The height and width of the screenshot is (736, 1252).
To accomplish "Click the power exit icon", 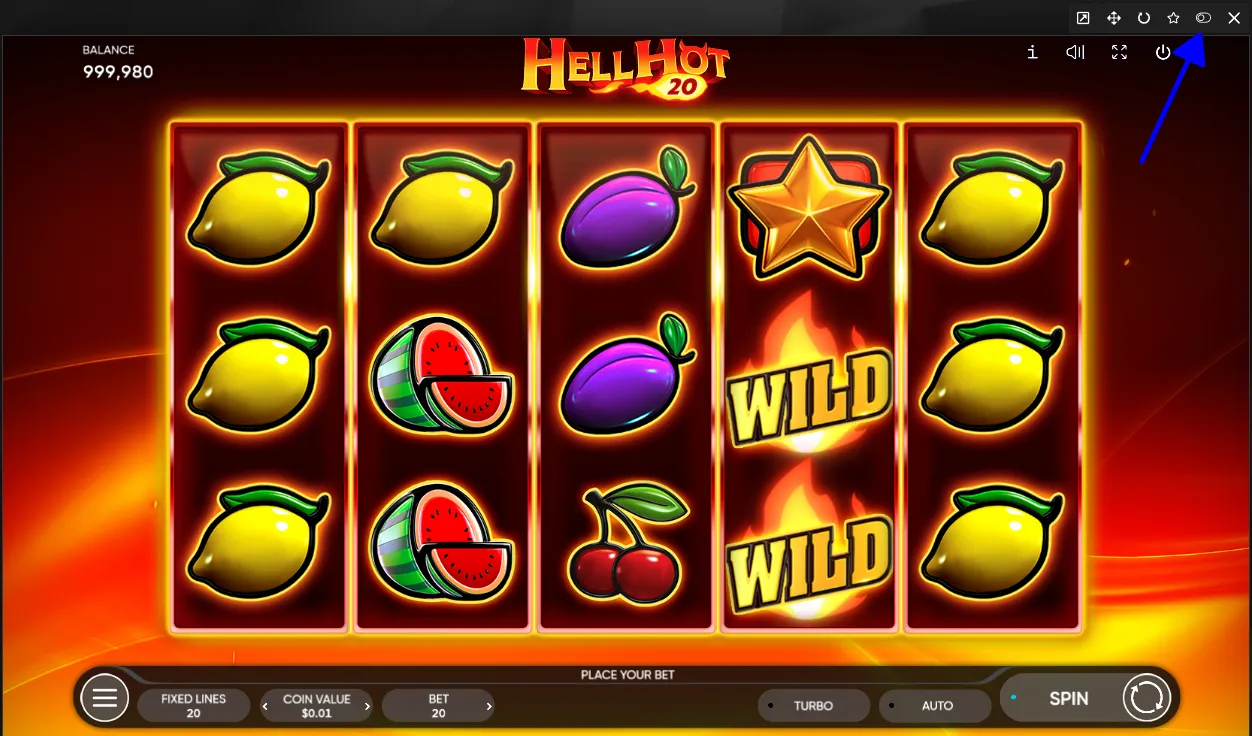I will coord(1163,52).
